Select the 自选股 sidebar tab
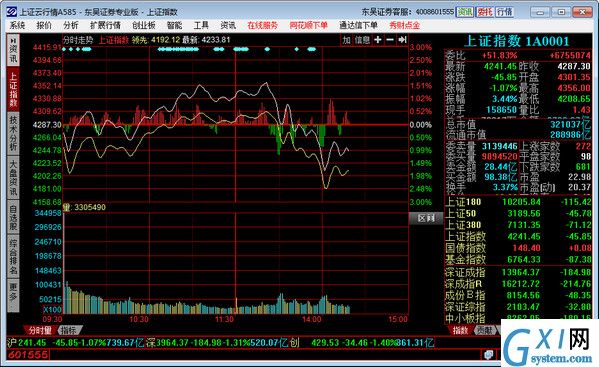This screenshot has width=599, height=367. point(13,218)
